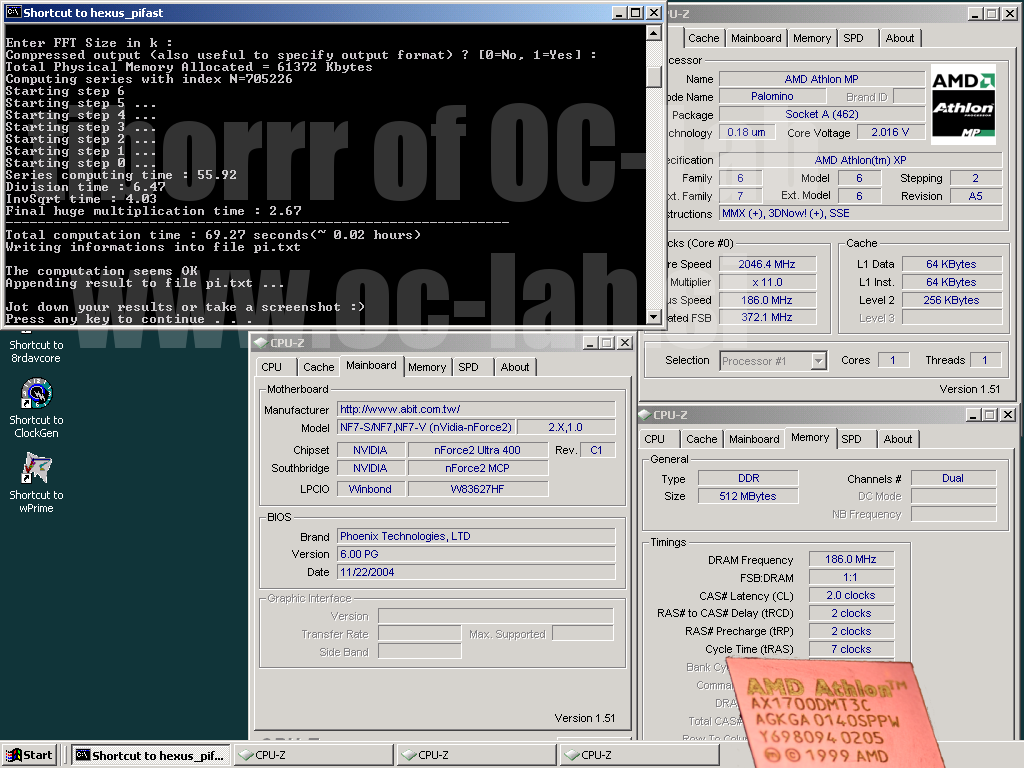Open Cache tab in top CPU-Z window
Viewport: 1024px width, 768px height.
703,38
